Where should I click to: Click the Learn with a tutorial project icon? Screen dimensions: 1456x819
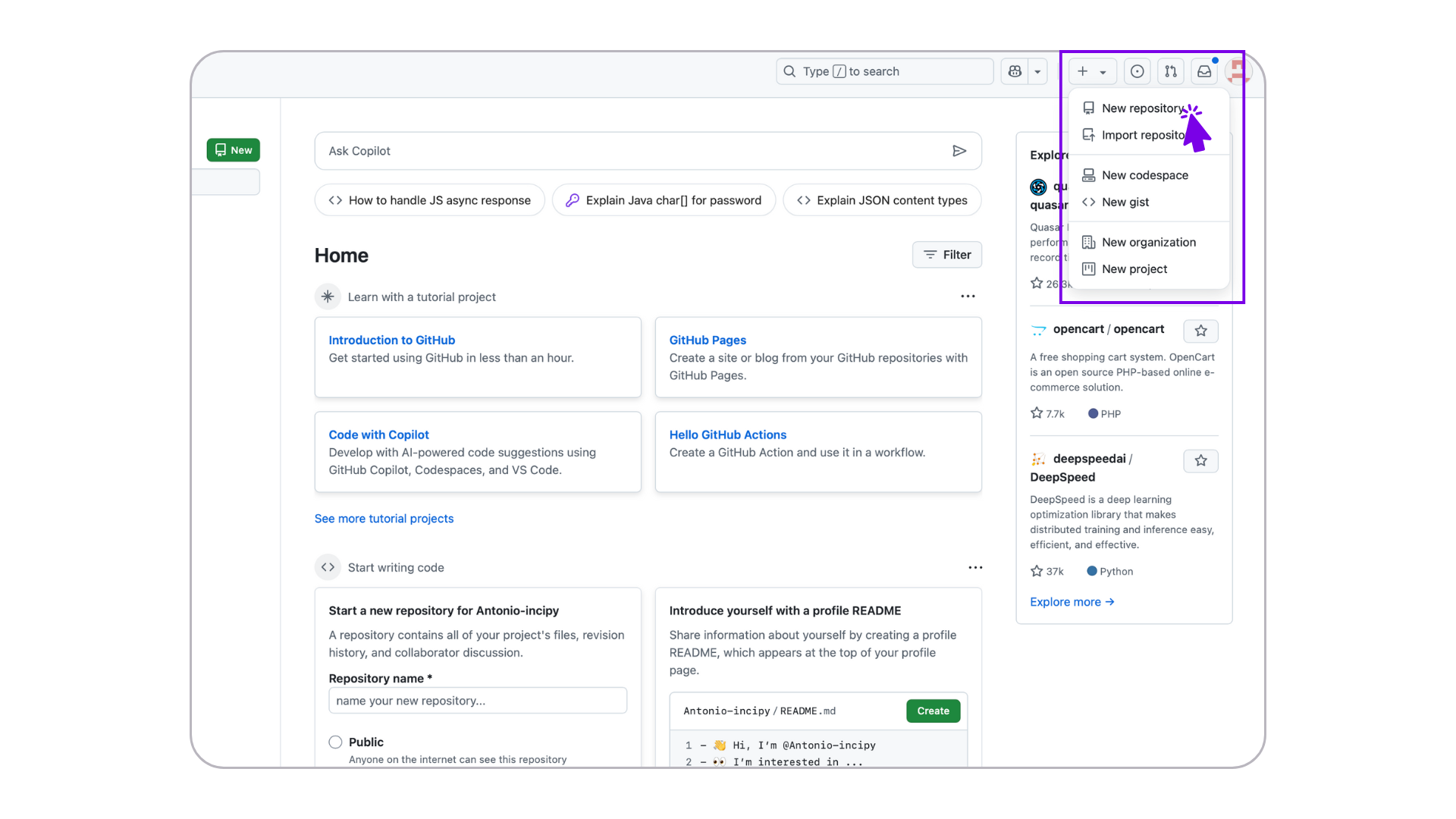tap(328, 297)
